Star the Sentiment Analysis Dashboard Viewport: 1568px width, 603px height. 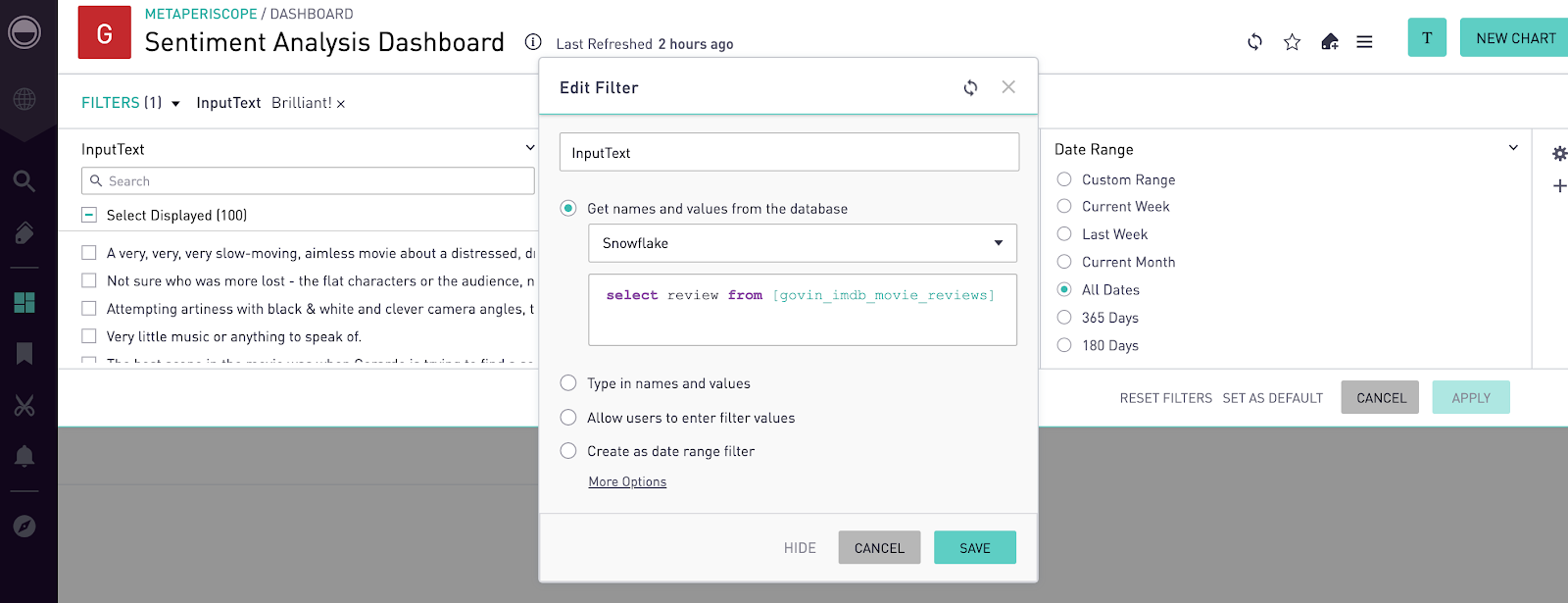(1292, 42)
